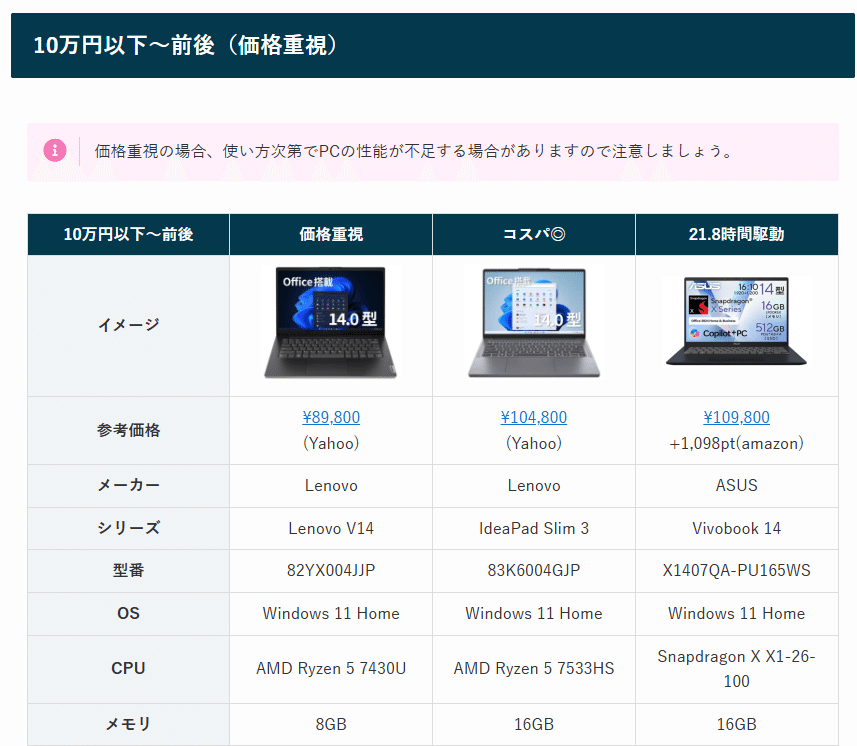Viewport: 857px width, 746px height.
Task: Select the CPU row label
Action: 128,668
